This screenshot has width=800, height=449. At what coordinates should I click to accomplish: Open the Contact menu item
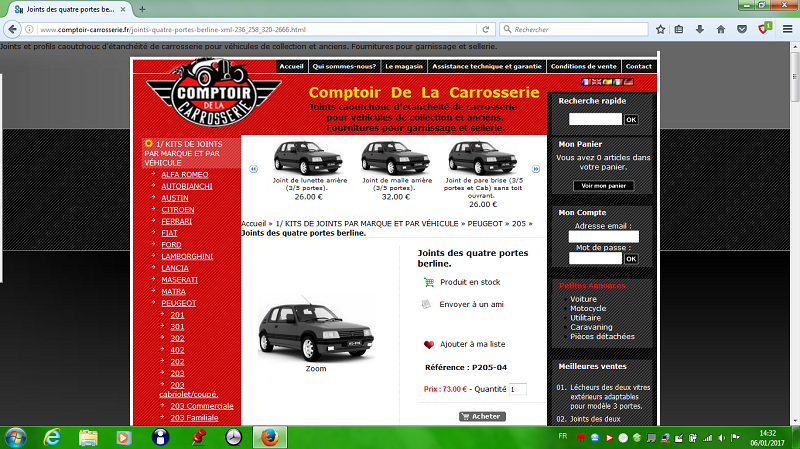click(x=639, y=66)
